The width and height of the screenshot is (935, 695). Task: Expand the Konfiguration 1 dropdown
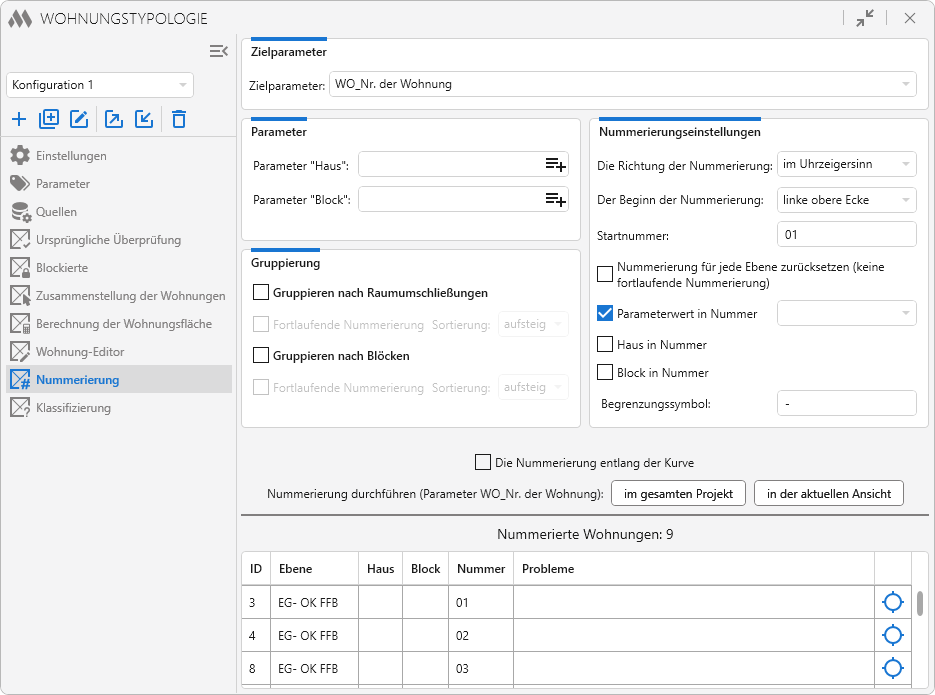pyautogui.click(x=100, y=85)
